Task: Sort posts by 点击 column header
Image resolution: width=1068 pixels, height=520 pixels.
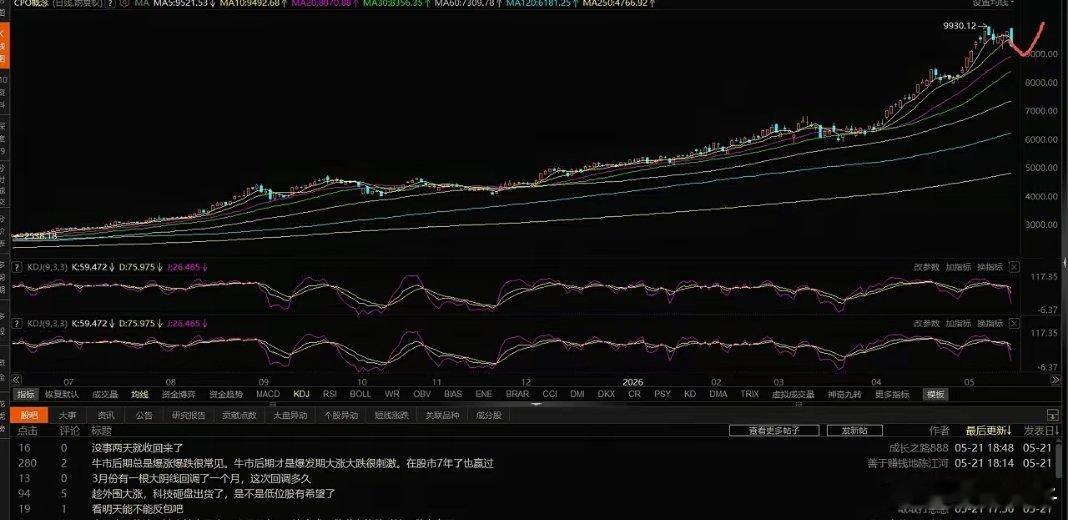Action: 27,431
